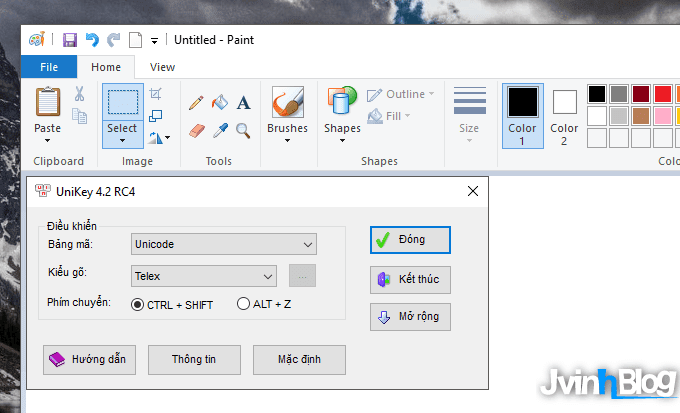
Task: Open the File menu in Paint
Action: click(x=49, y=67)
